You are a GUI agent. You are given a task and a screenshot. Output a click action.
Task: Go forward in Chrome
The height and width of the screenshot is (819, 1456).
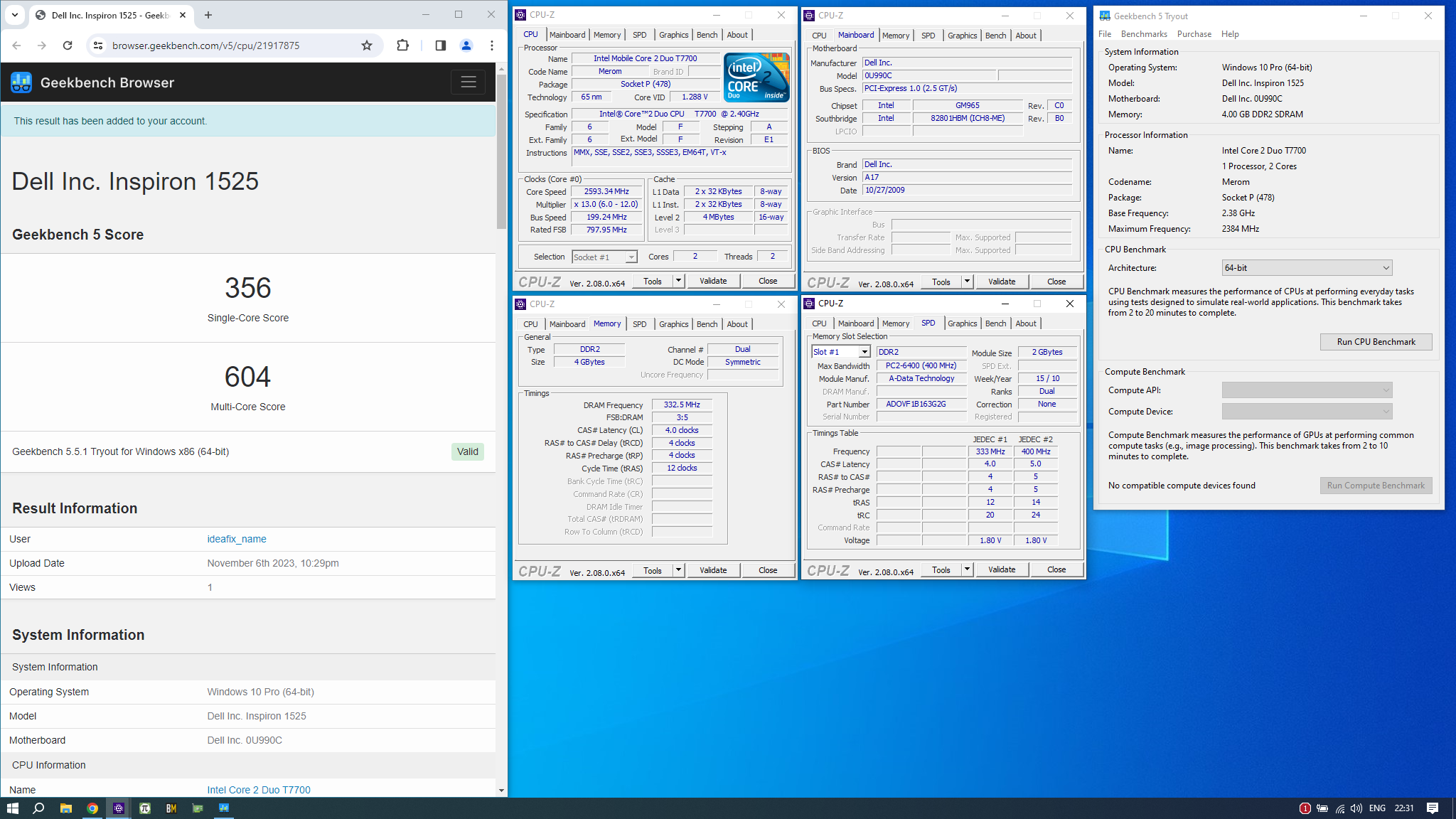point(42,45)
